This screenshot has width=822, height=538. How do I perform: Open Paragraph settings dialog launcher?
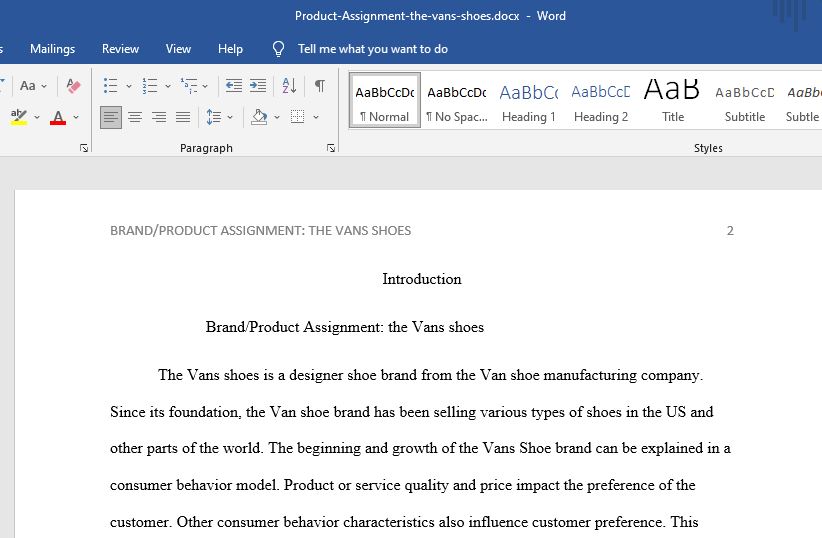[x=331, y=148]
